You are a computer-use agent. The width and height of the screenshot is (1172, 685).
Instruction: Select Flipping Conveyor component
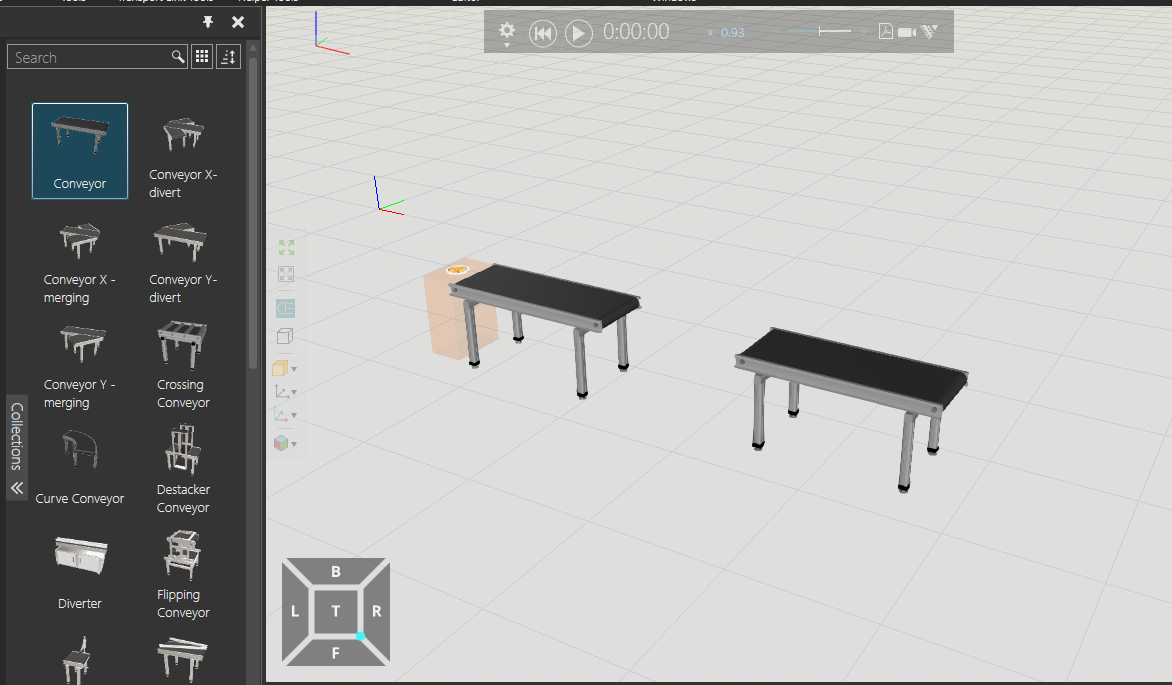[x=183, y=574]
